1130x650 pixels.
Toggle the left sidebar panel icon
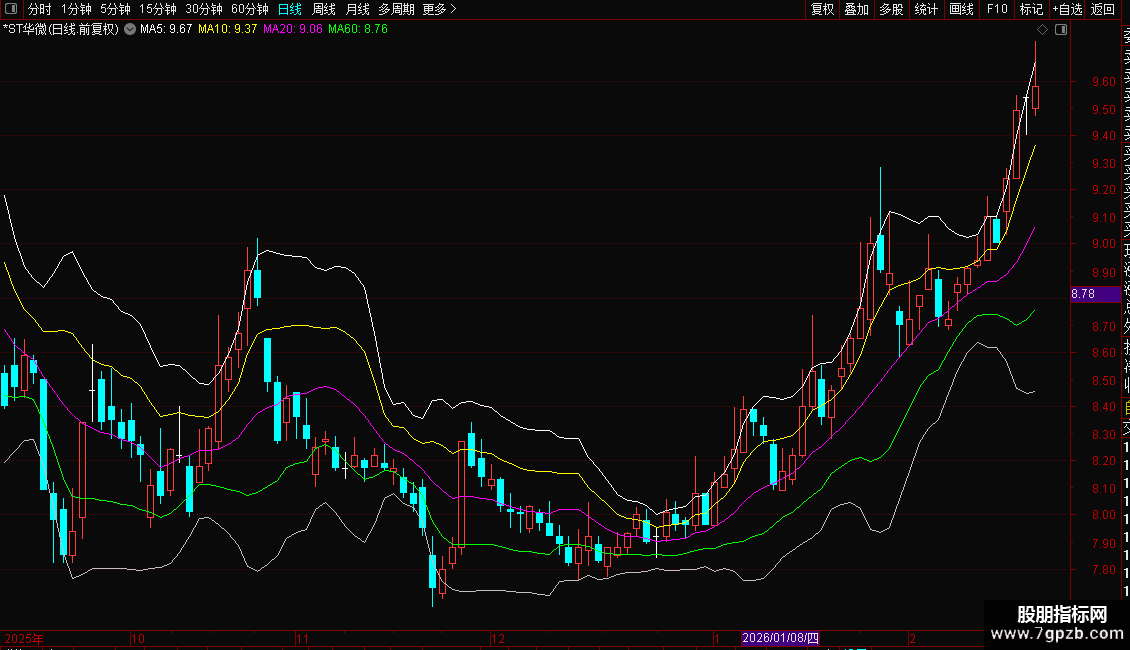point(10,9)
